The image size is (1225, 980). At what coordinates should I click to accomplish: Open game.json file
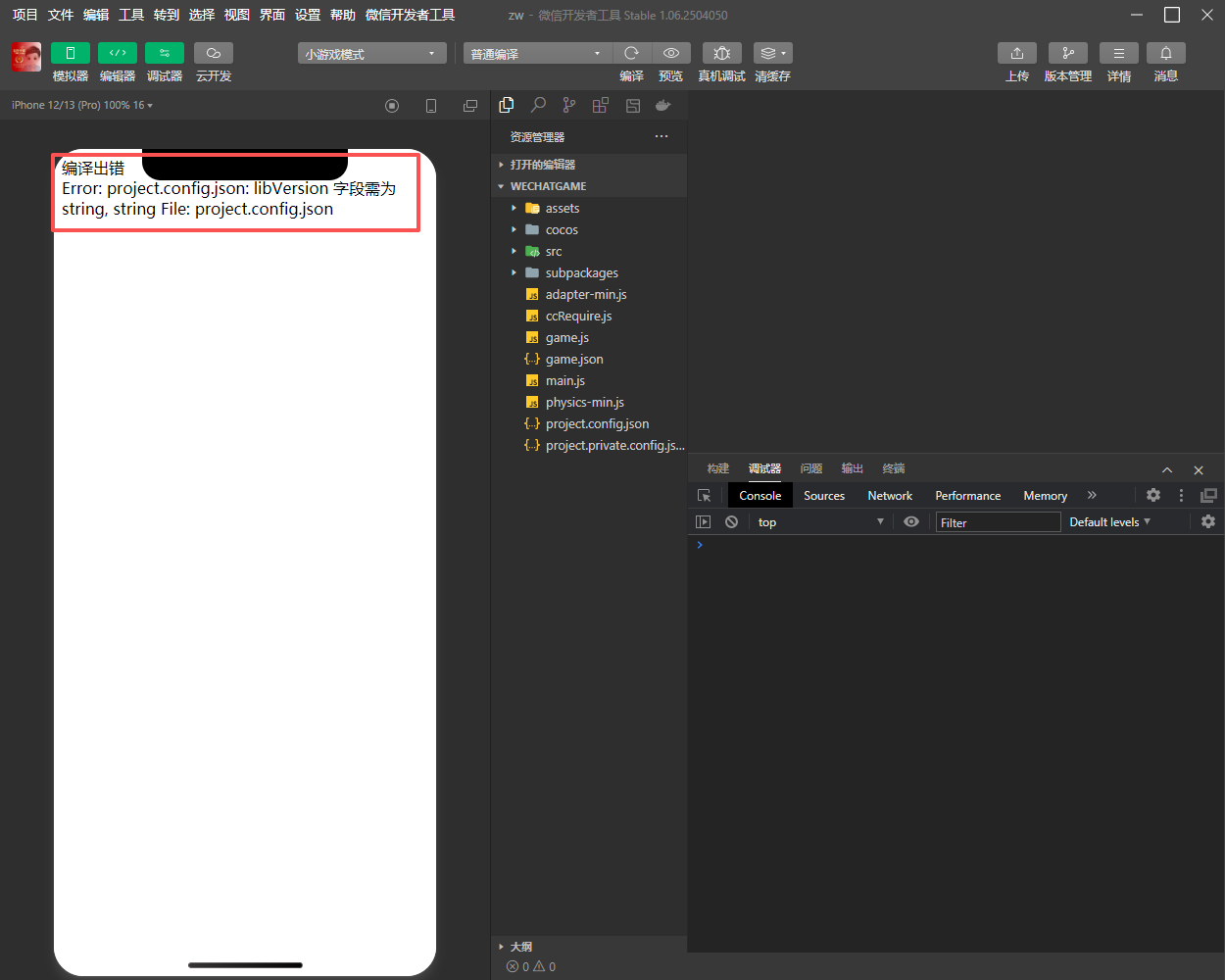click(589, 359)
